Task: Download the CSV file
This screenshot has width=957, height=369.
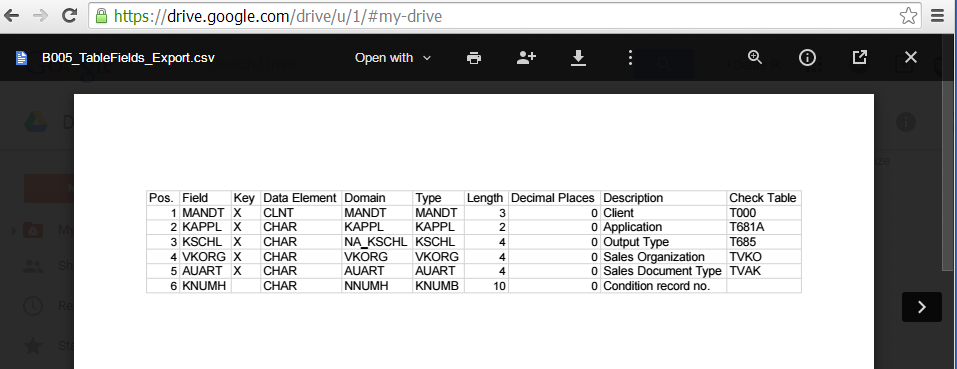Action: (578, 58)
